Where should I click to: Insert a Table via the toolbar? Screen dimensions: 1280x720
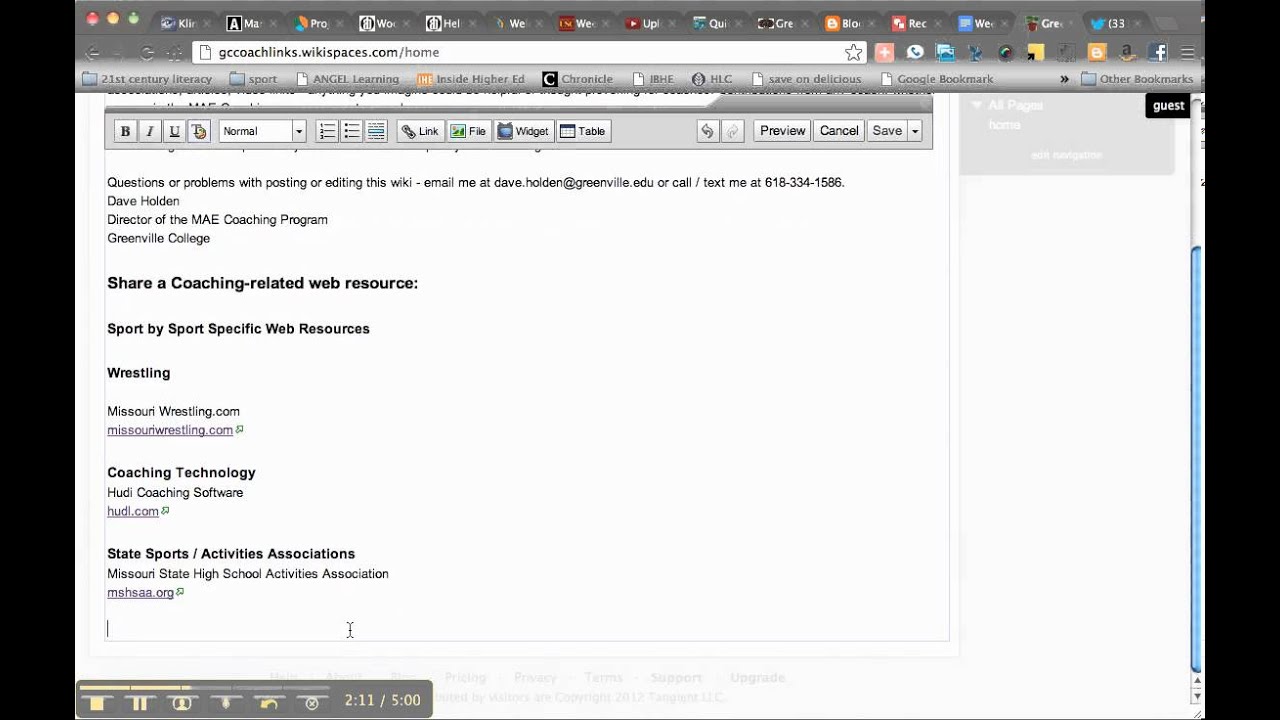583,131
